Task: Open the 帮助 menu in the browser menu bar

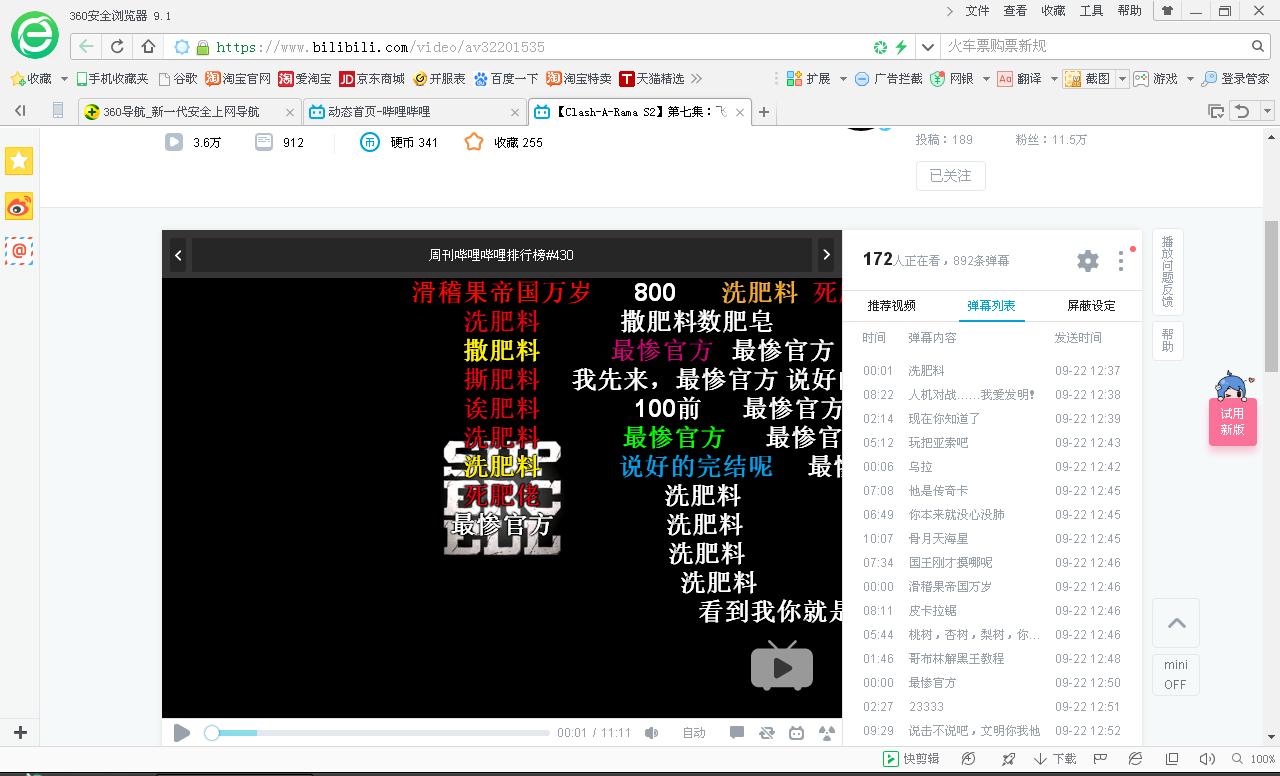Action: (1129, 11)
